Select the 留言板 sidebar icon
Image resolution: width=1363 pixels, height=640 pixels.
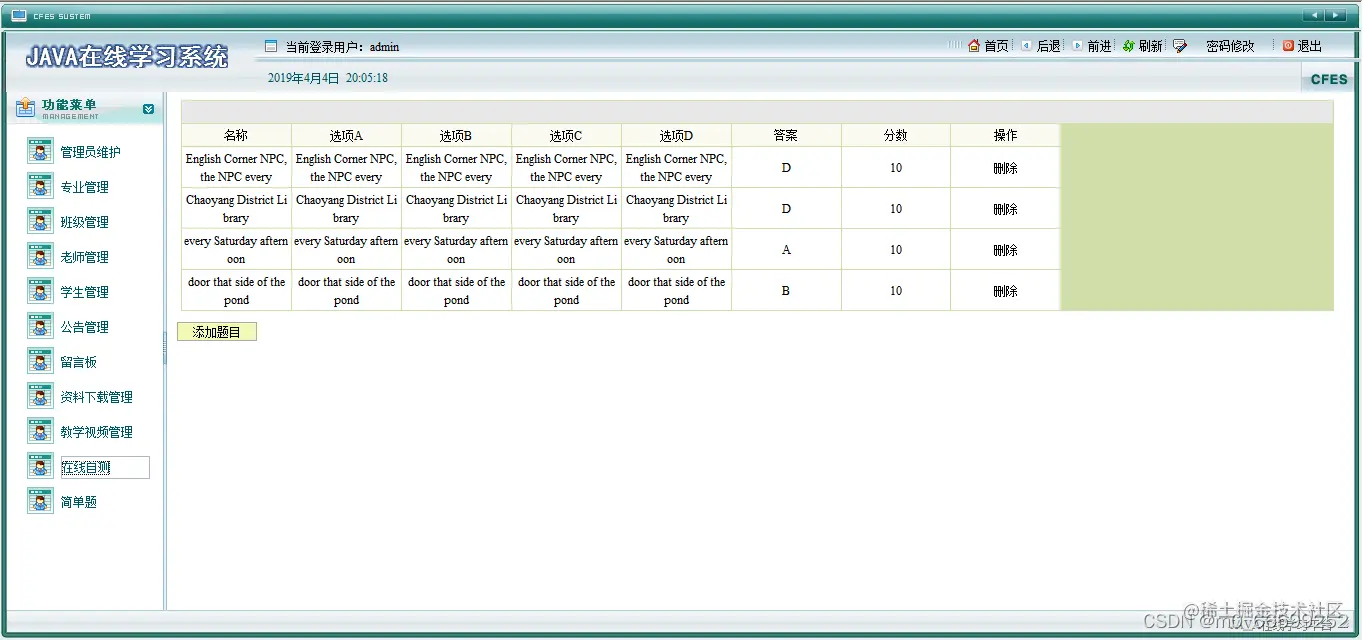(40, 362)
